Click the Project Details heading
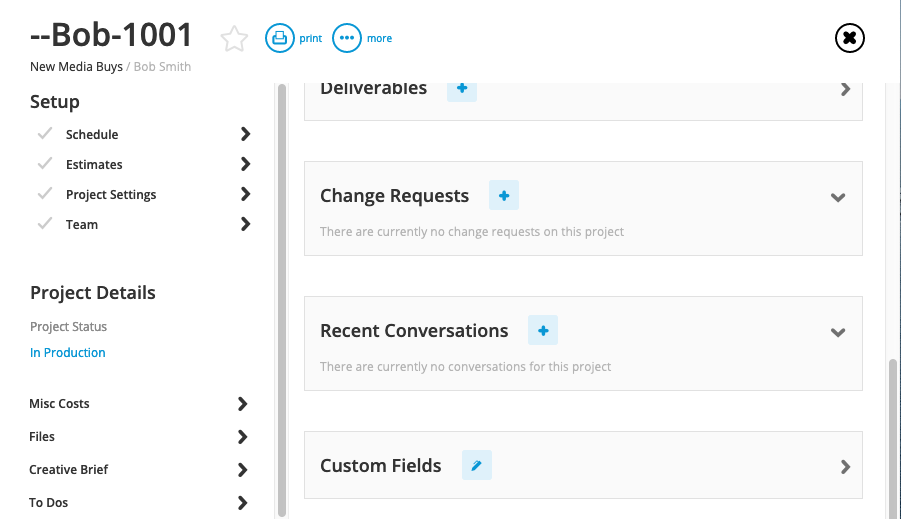This screenshot has width=901, height=519. [x=93, y=293]
